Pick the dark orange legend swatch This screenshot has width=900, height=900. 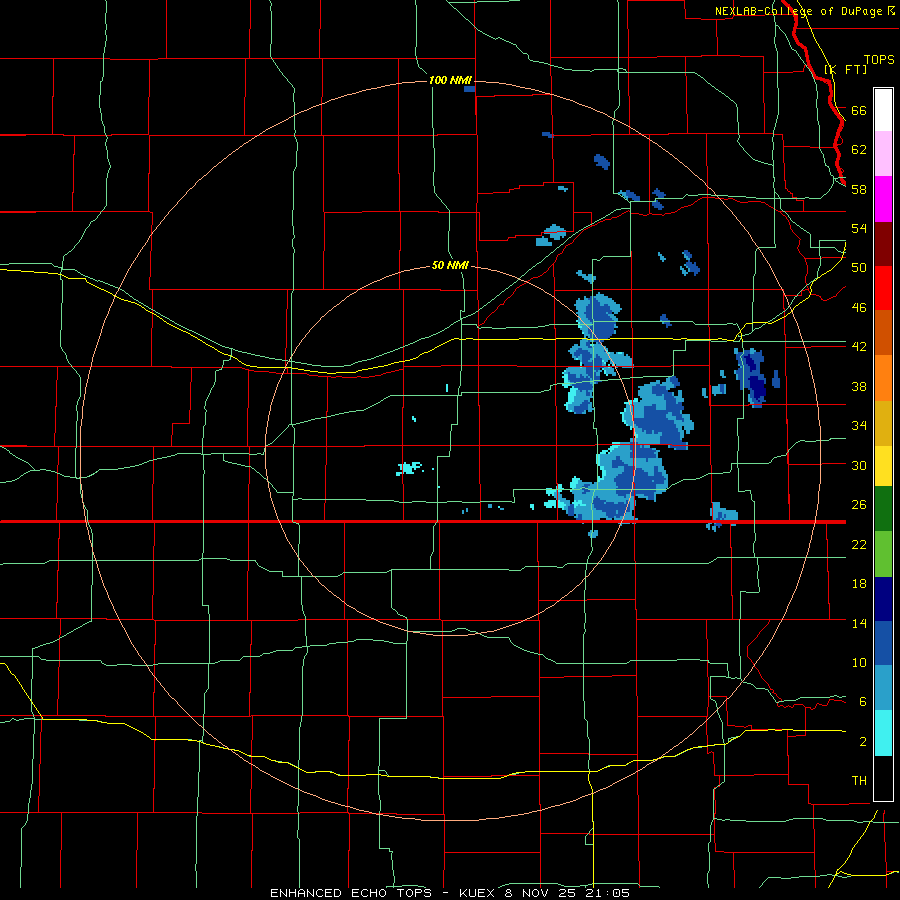tap(883, 333)
